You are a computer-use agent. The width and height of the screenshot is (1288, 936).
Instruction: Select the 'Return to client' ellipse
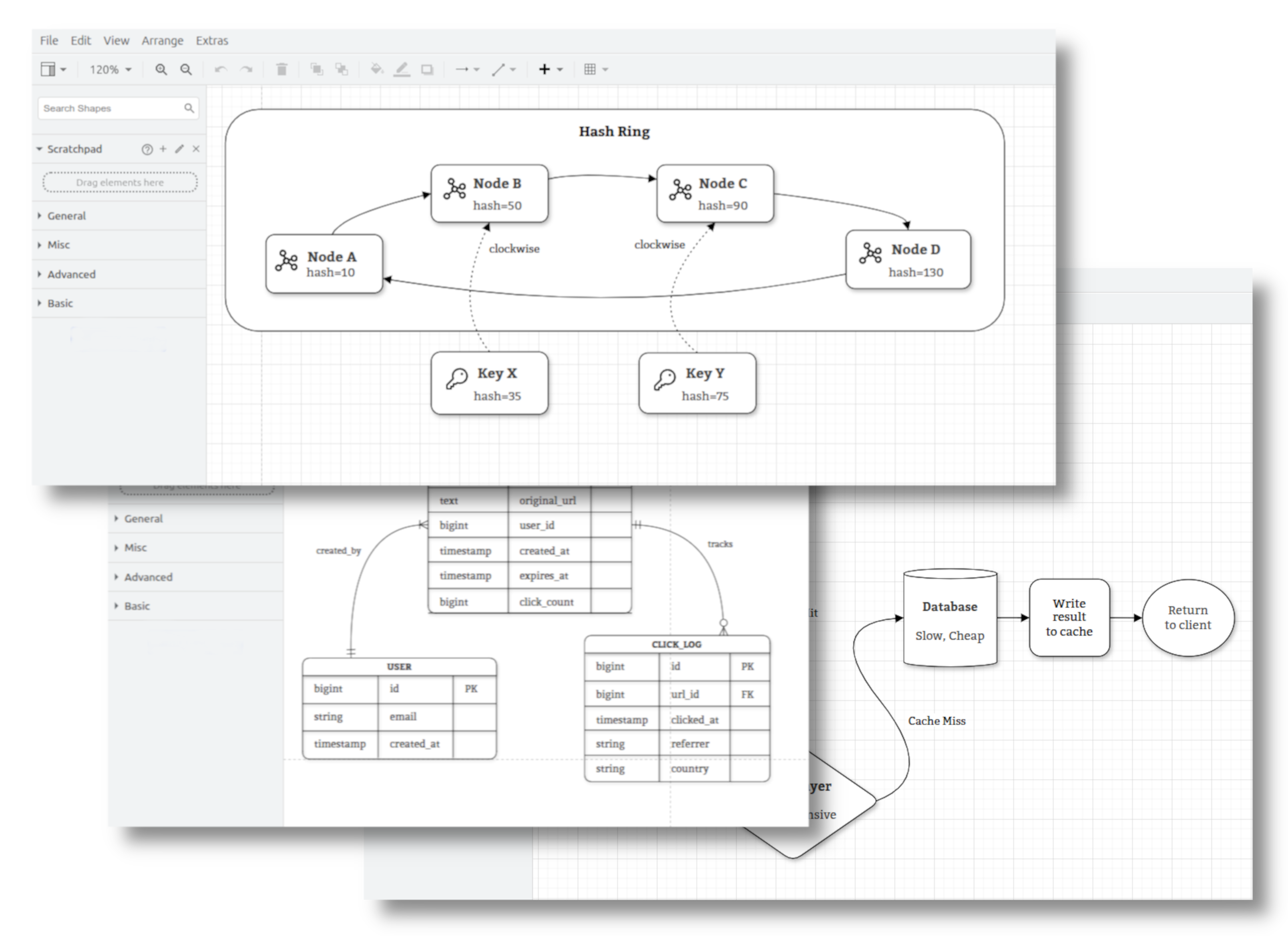1188,617
